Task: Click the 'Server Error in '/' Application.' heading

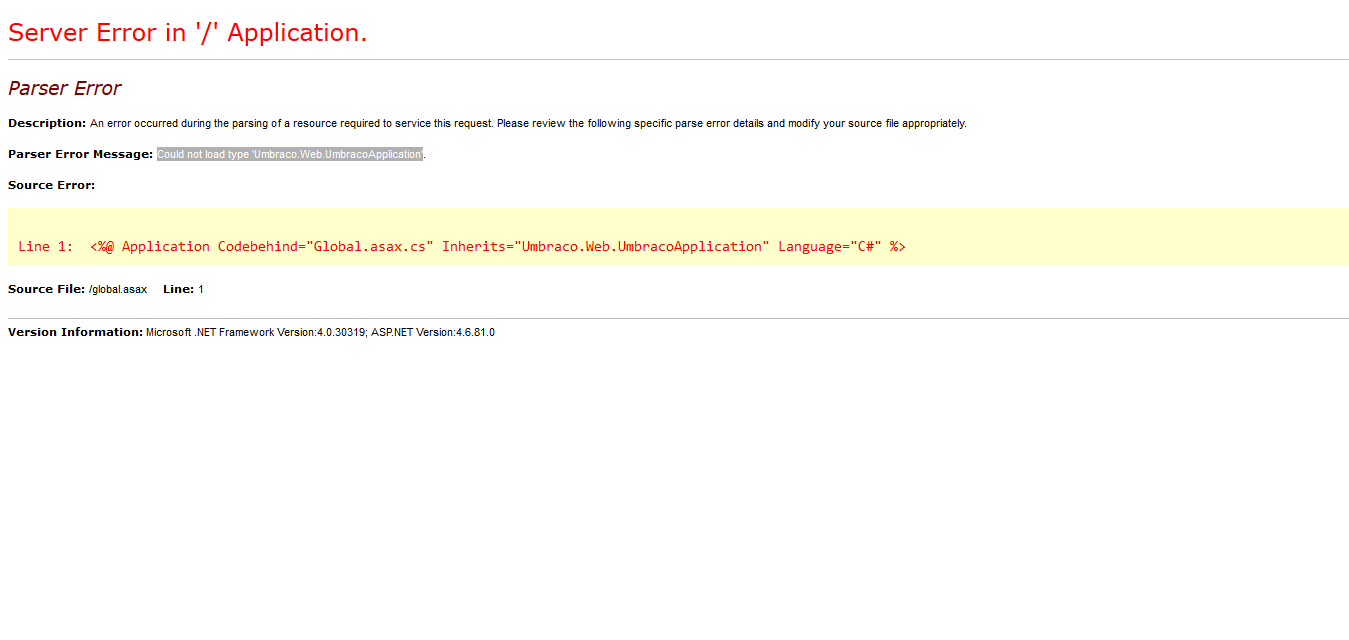Action: [x=188, y=33]
